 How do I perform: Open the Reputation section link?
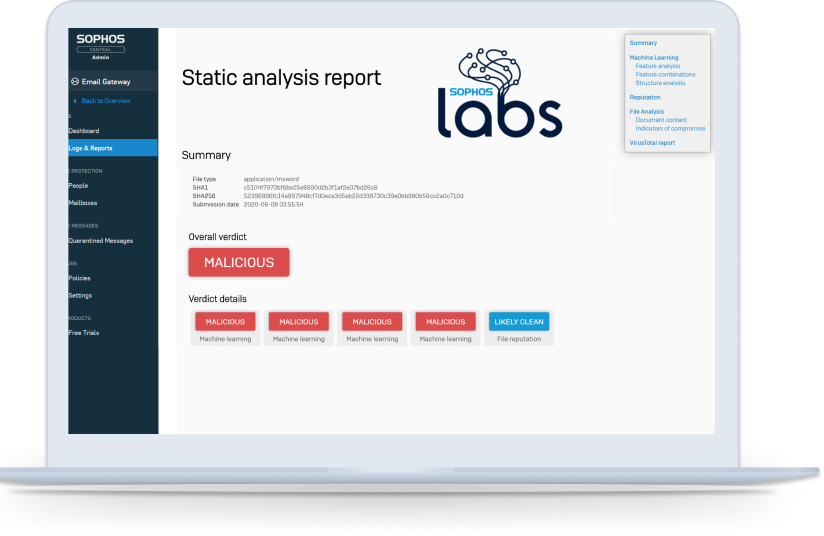645,97
